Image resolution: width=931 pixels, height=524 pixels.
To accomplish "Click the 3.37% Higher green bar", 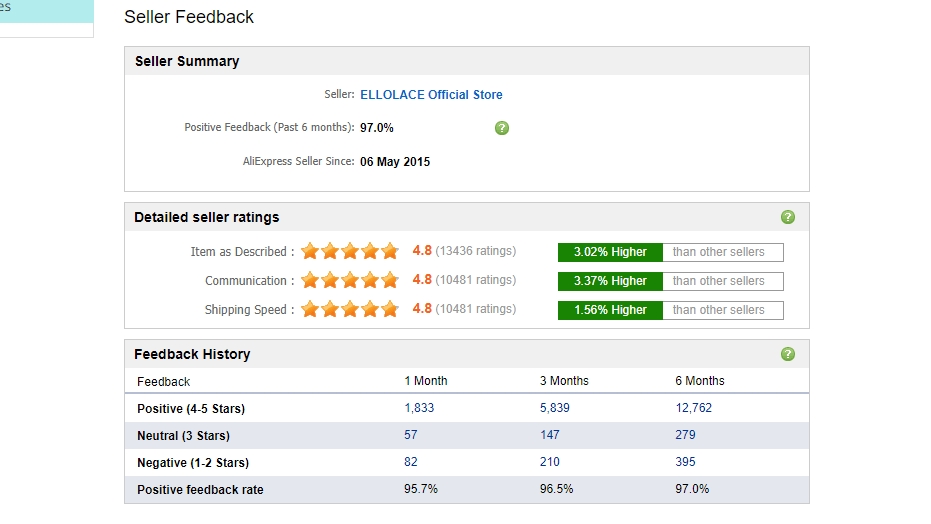I will tap(610, 281).
